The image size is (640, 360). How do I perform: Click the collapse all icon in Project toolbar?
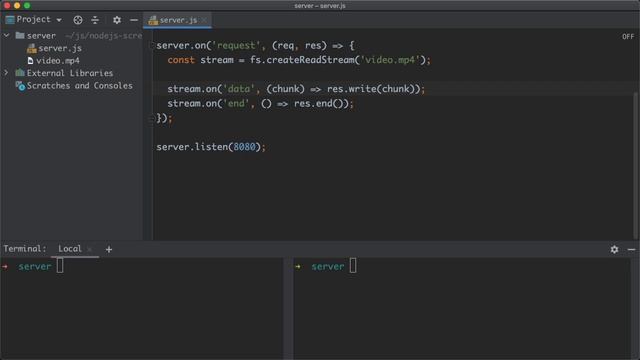95,20
